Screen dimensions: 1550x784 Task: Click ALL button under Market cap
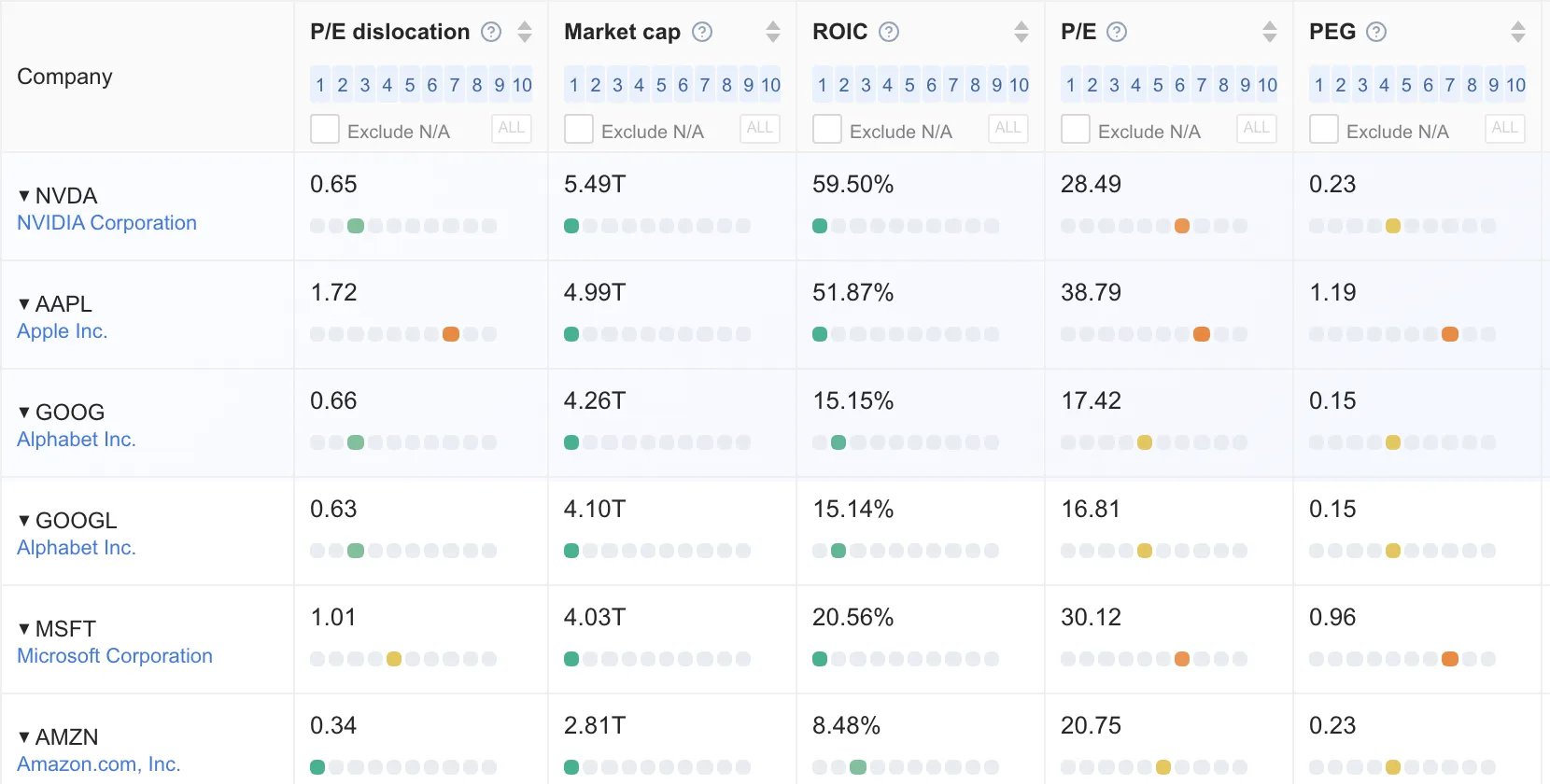coord(760,129)
